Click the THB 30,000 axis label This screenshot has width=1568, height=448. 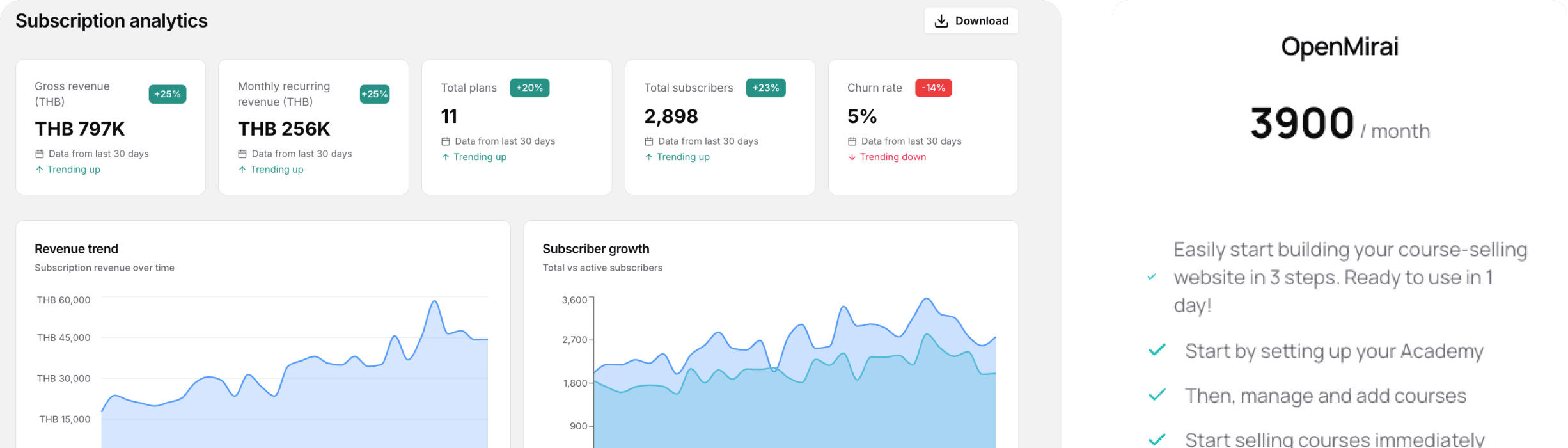coord(64,379)
